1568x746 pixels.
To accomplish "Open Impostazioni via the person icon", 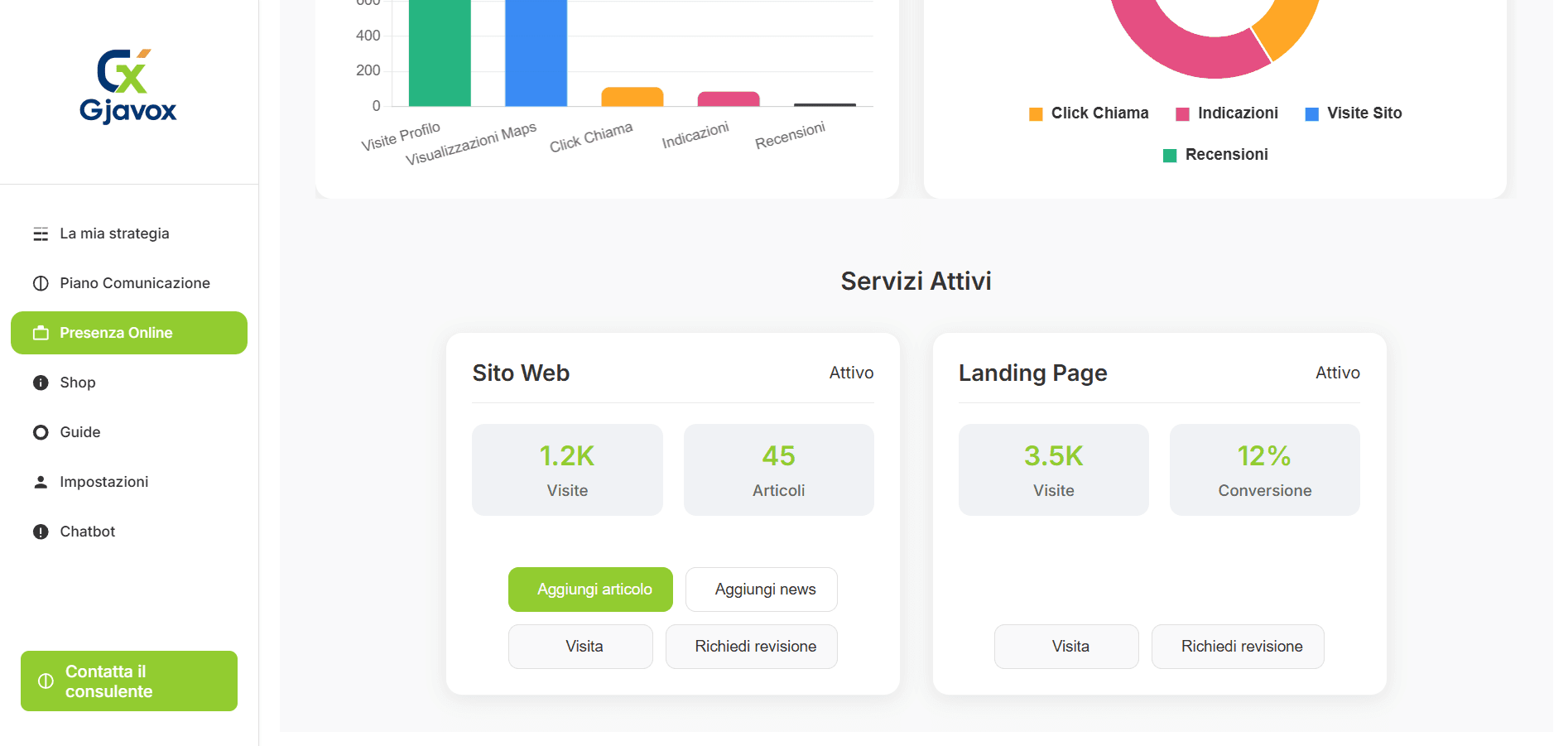I will 40,481.
